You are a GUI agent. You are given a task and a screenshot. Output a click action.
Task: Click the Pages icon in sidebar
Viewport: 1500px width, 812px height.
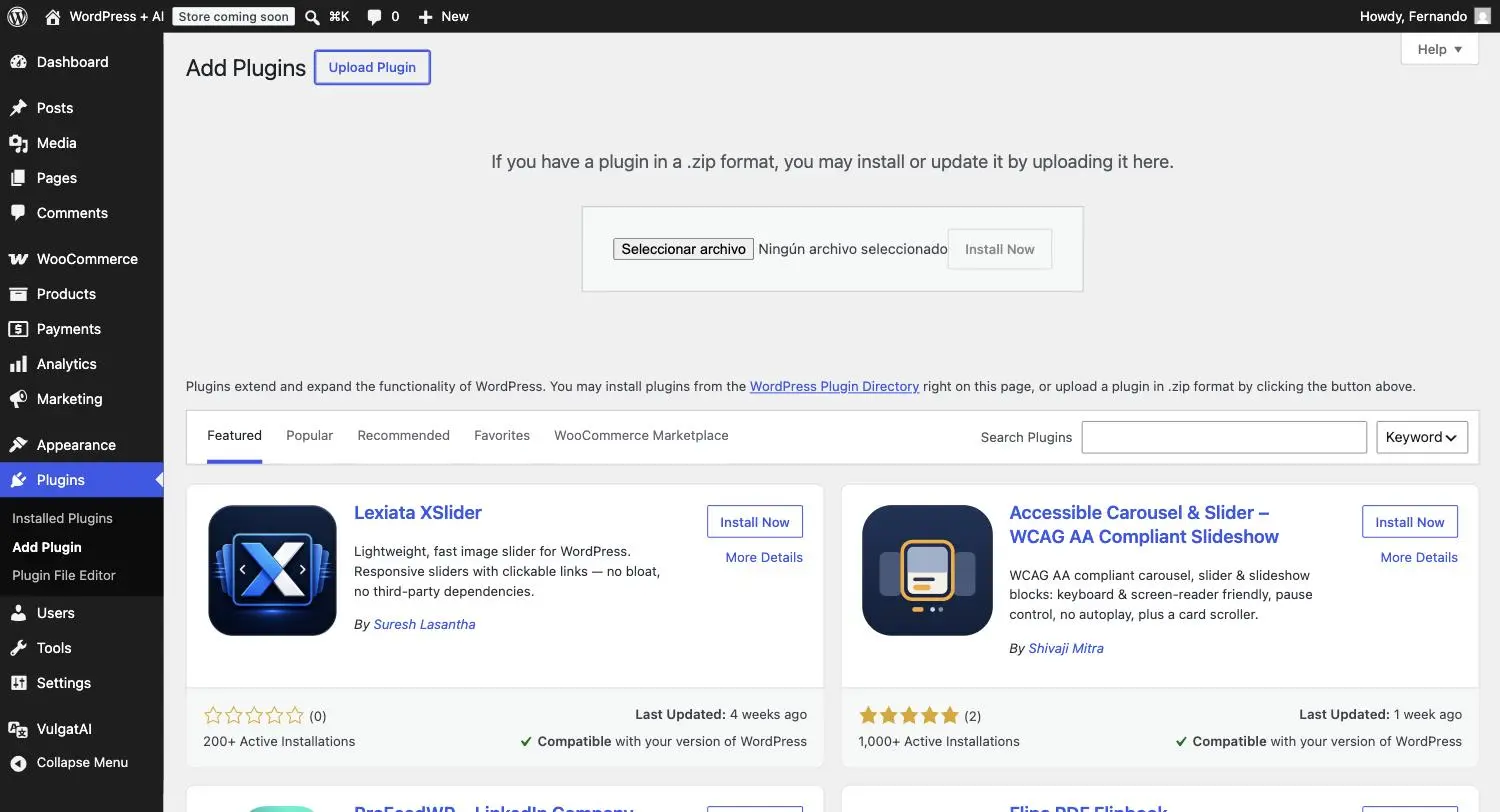(x=18, y=178)
